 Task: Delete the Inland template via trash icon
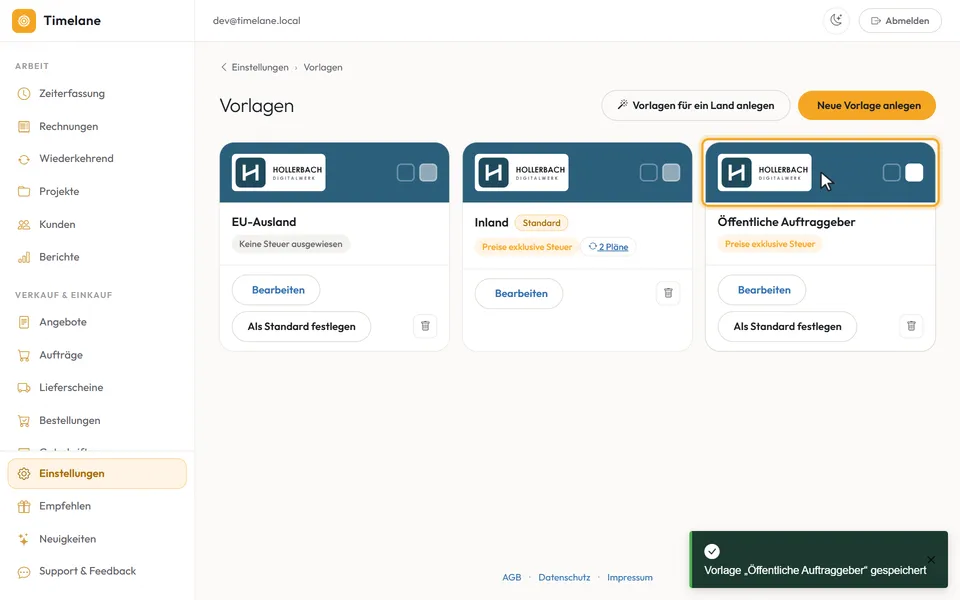[x=668, y=293]
